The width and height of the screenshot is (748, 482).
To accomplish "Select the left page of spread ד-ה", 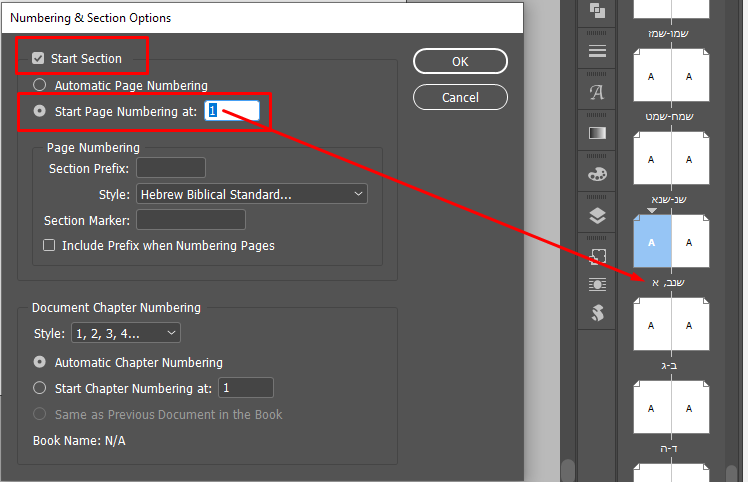I will [652, 408].
